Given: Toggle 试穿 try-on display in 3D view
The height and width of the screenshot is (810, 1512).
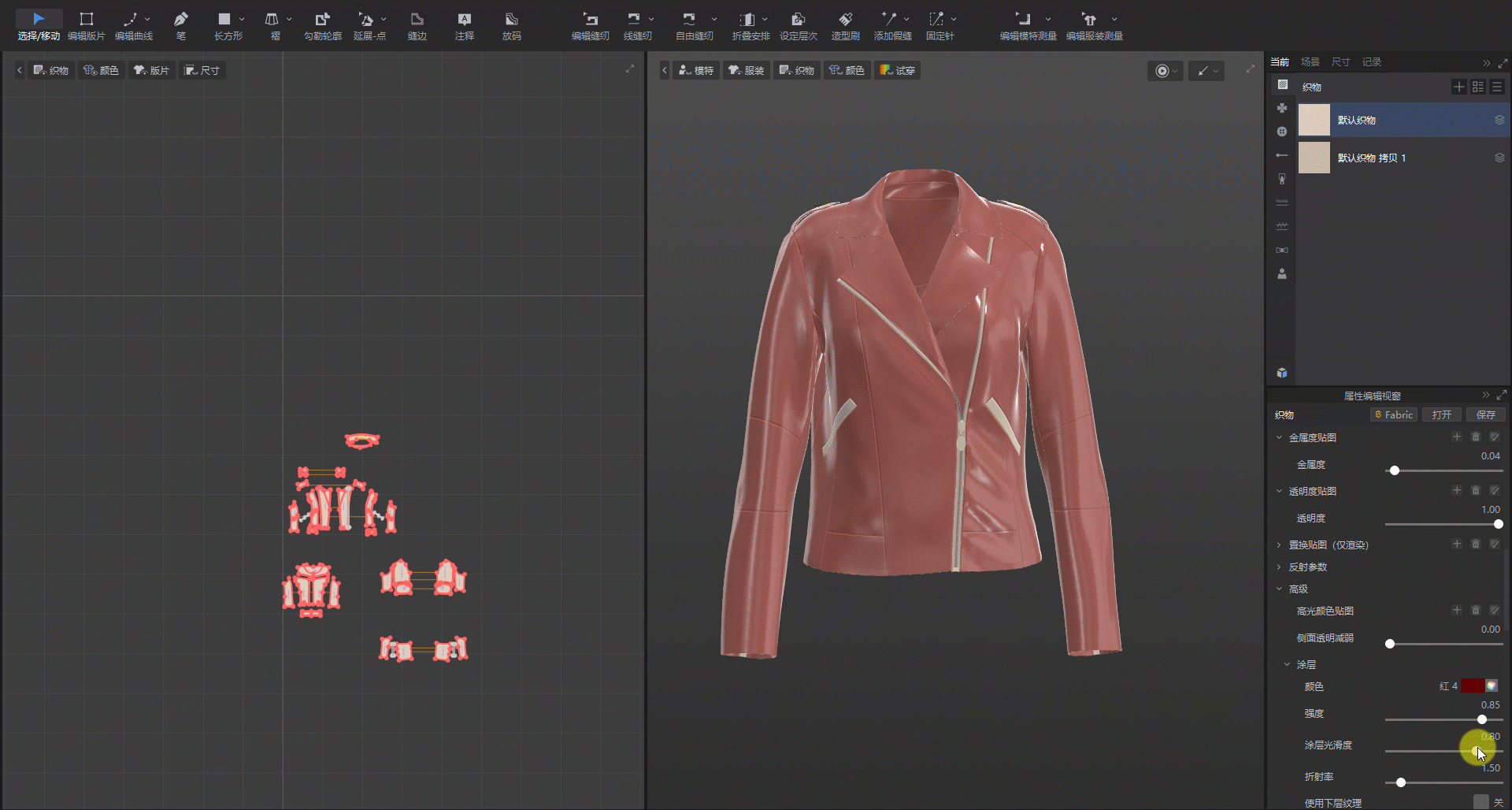Looking at the screenshot, I should (x=897, y=70).
